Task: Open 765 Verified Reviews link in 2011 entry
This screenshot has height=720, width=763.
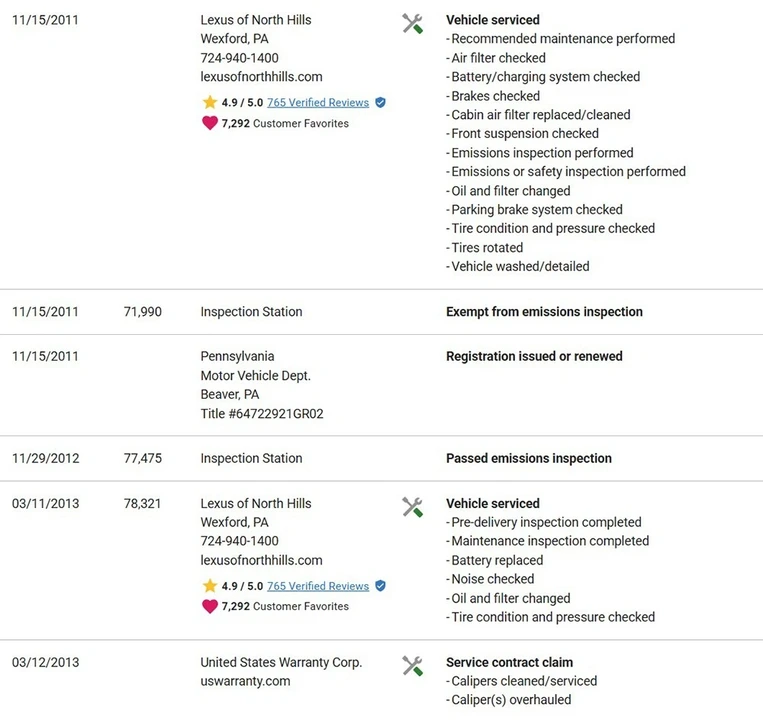Action: [318, 103]
